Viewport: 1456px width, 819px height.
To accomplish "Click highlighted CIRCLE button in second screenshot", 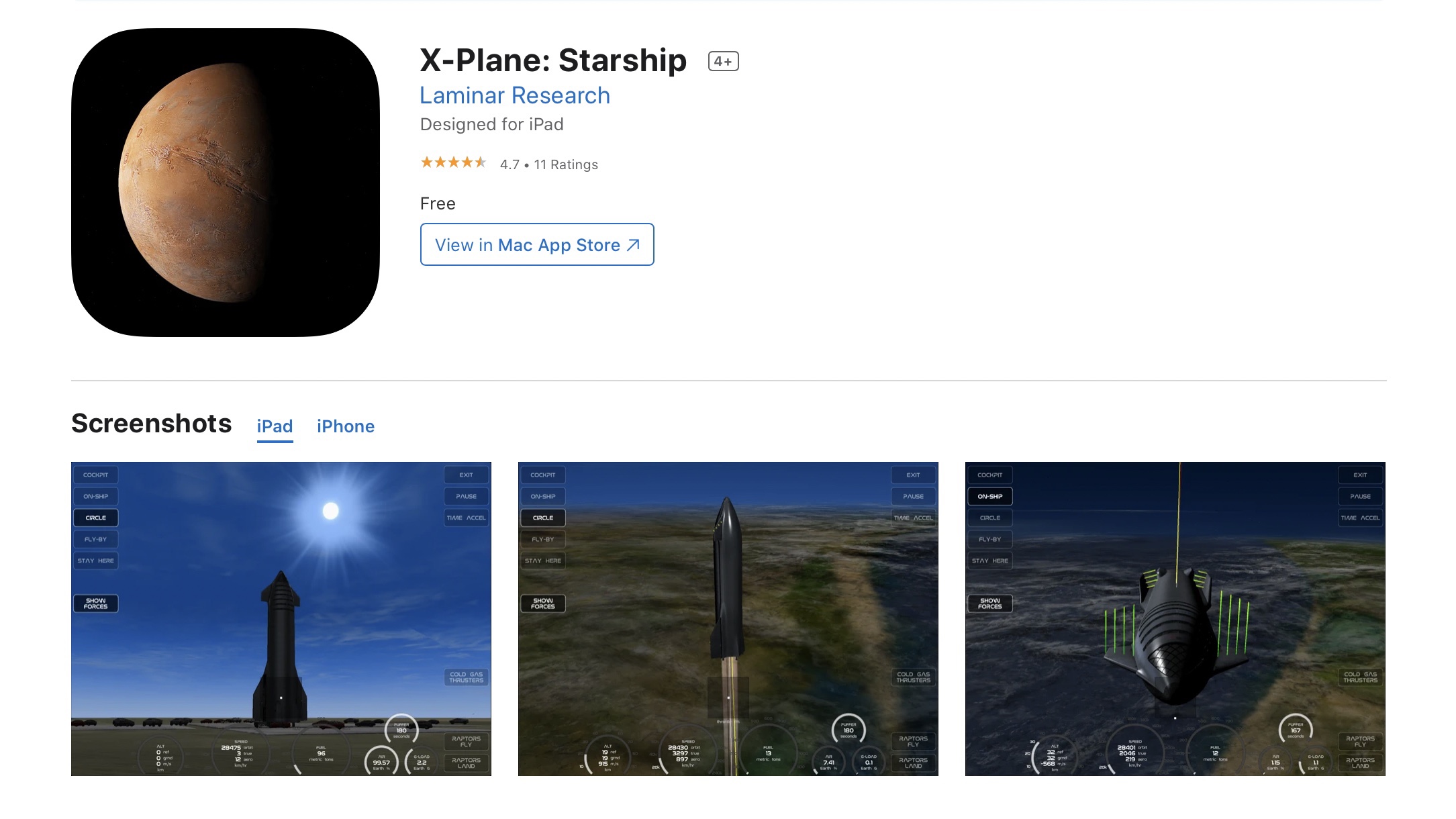I will point(543,518).
